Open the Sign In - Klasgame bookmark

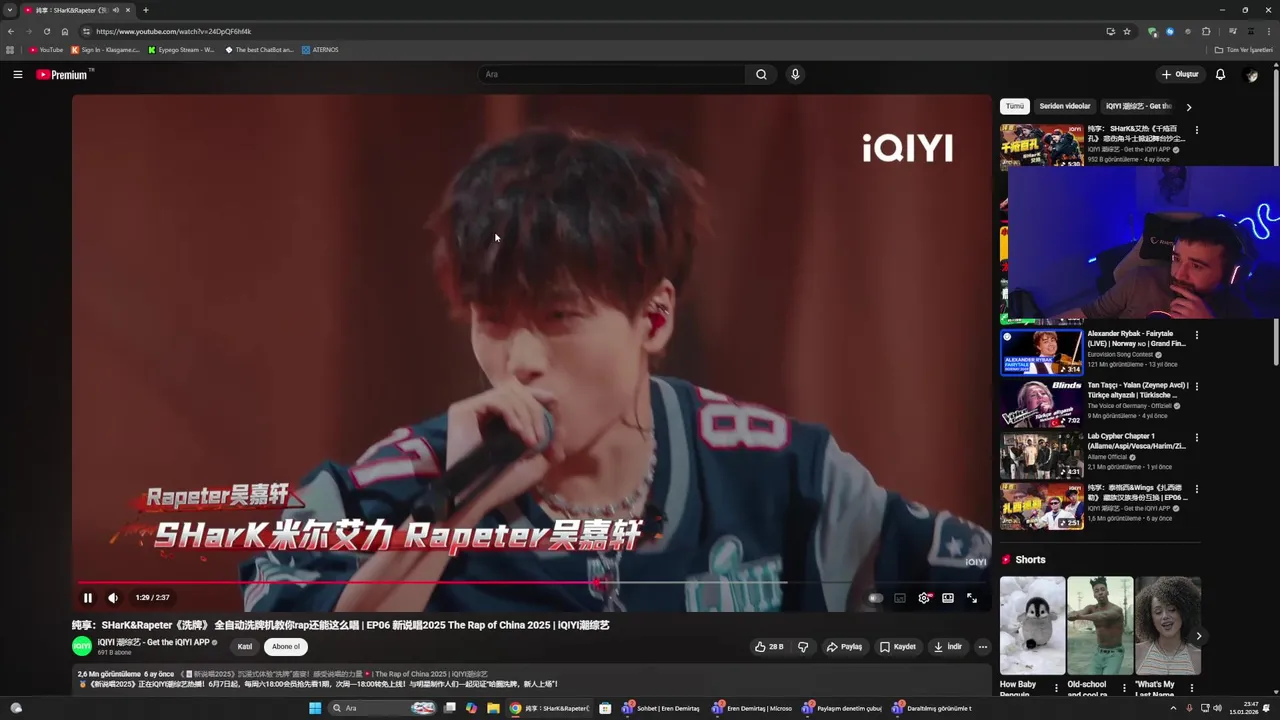point(105,50)
